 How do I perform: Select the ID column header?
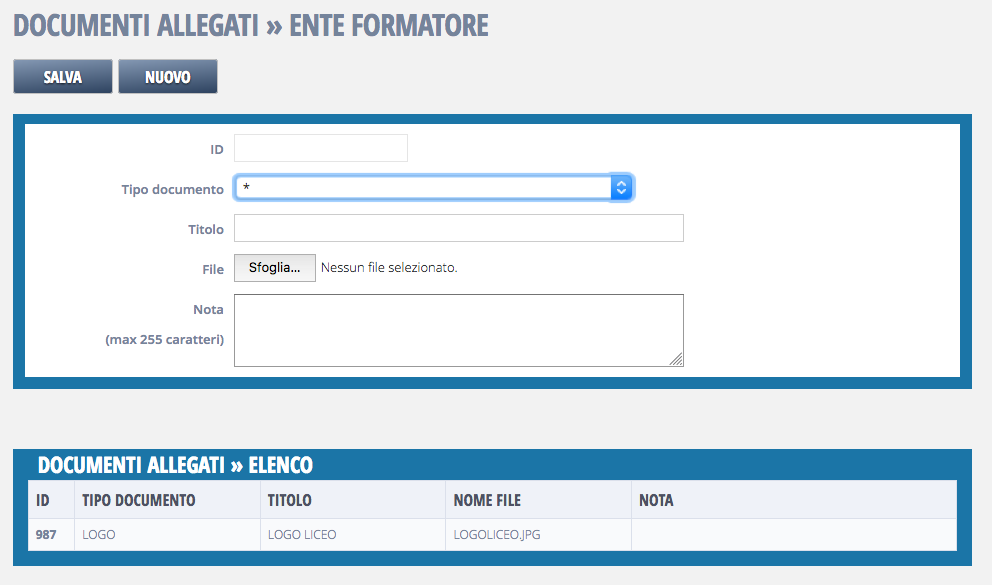point(43,500)
